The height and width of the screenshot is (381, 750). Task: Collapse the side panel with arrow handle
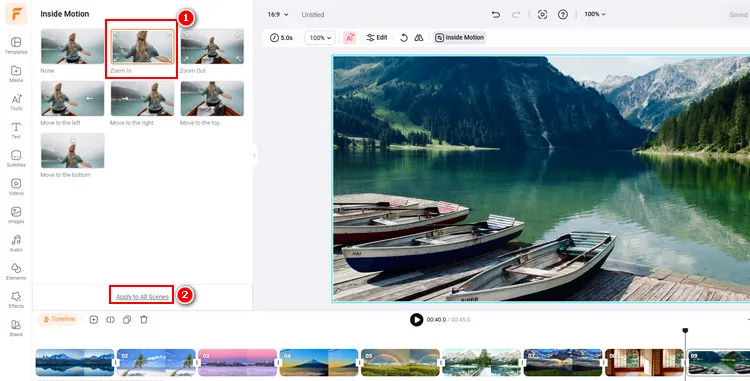[254, 155]
